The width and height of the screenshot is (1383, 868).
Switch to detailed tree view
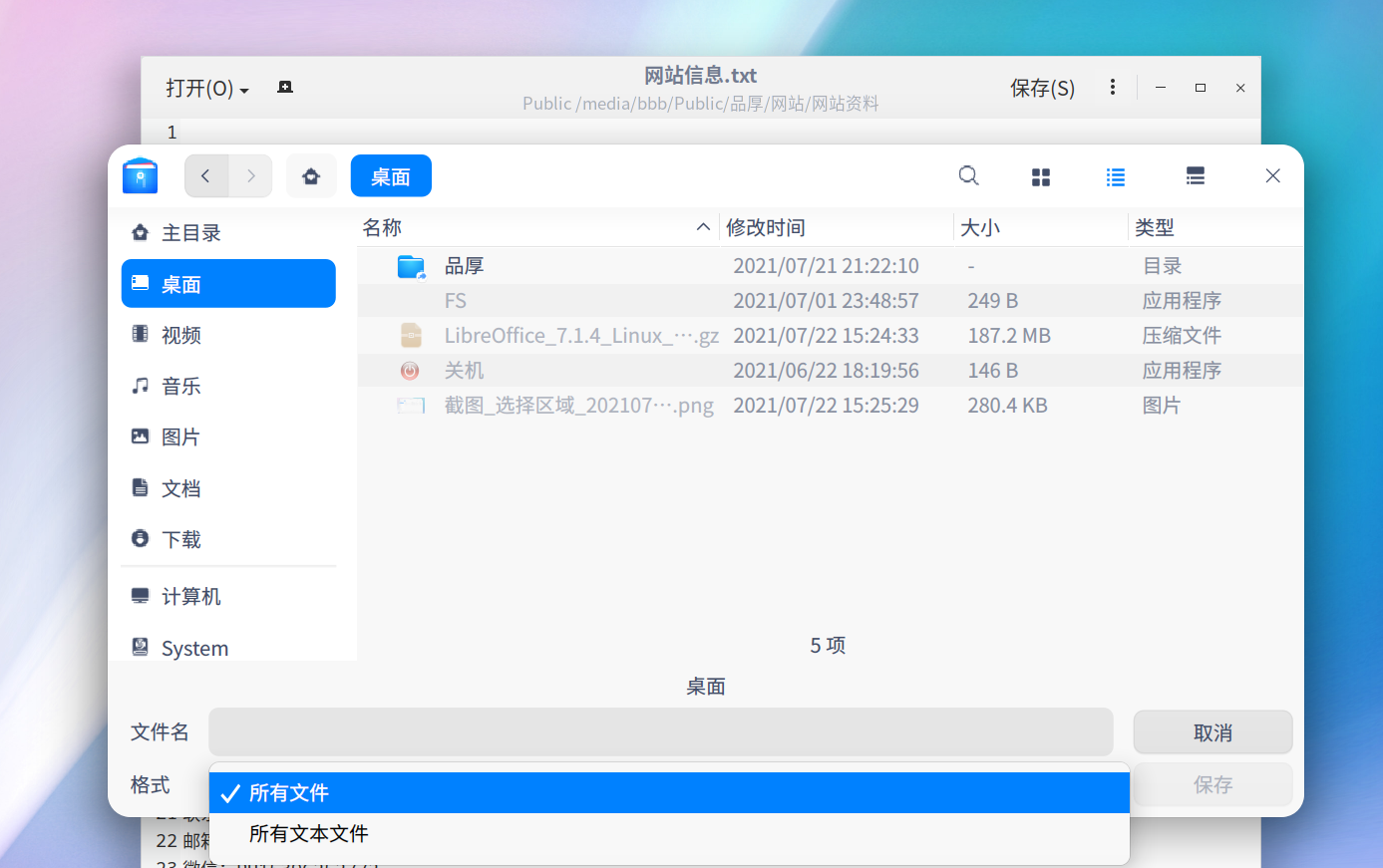pos(1196,176)
